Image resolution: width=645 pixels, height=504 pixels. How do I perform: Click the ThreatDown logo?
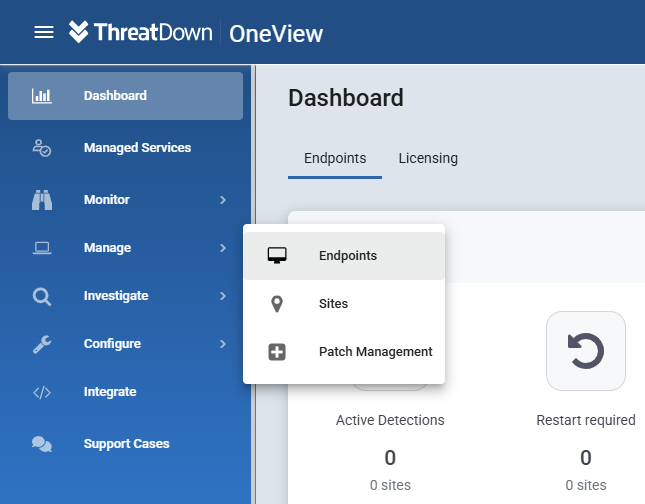[x=141, y=32]
